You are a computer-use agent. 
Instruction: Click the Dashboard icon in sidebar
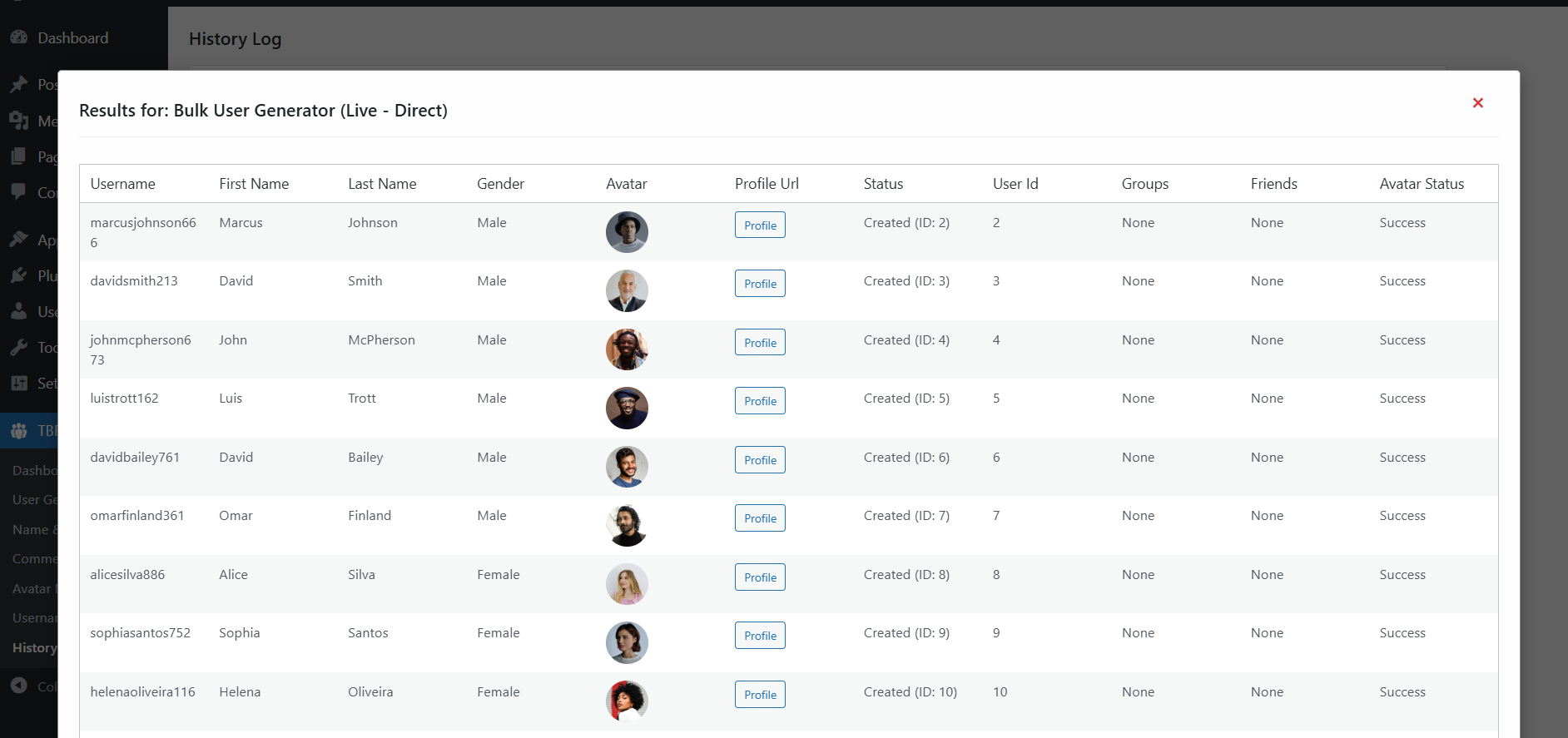pyautogui.click(x=18, y=37)
